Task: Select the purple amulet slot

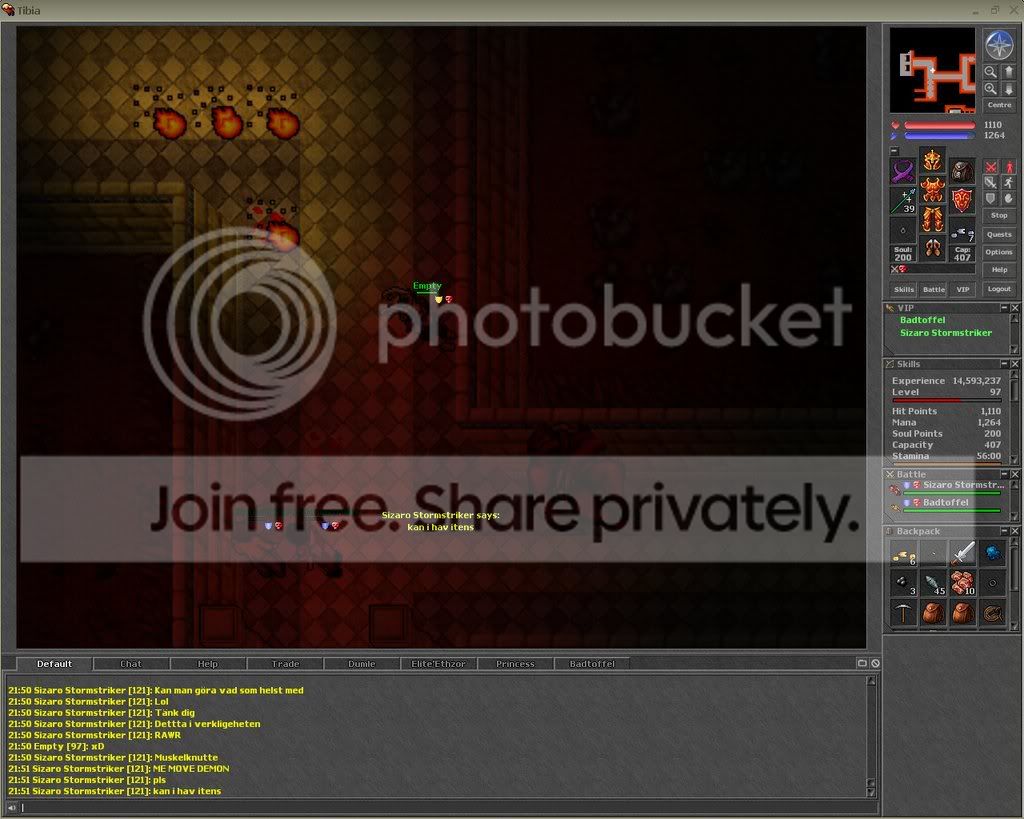Action: 903,172
